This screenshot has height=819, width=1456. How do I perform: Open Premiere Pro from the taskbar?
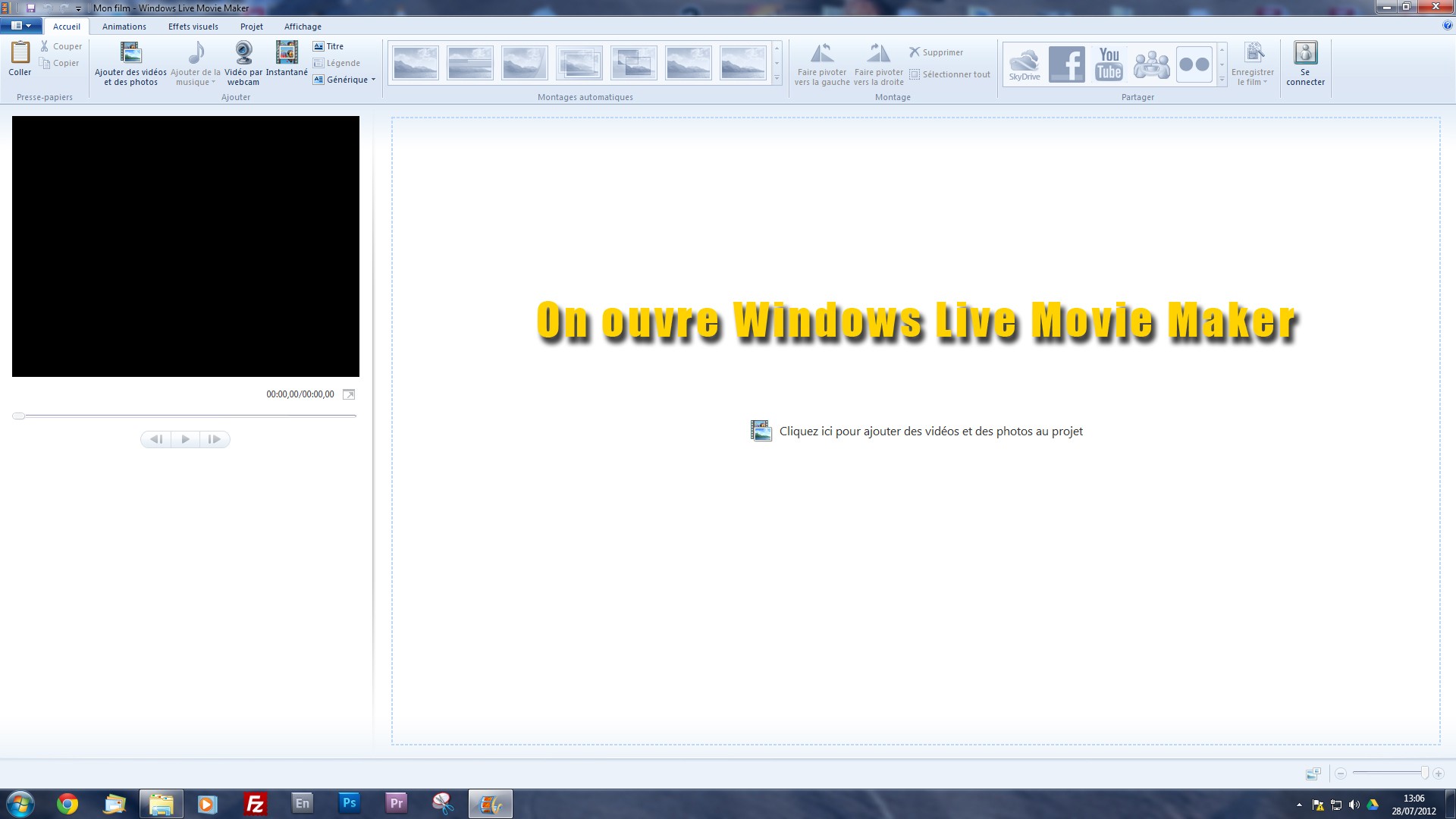(396, 803)
